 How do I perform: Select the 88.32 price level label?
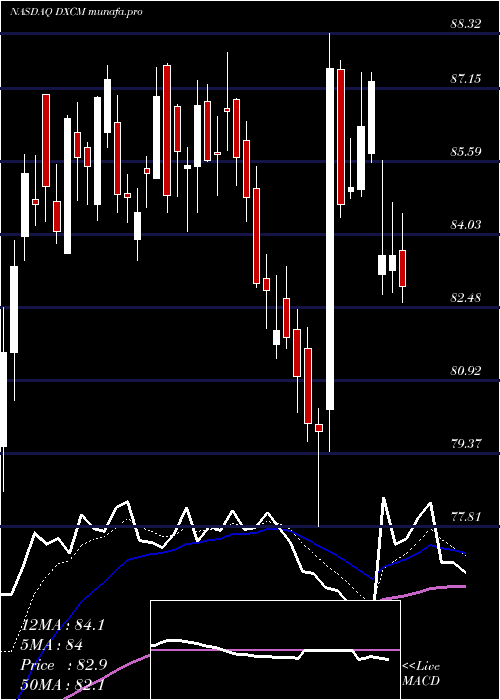tap(466, 24)
